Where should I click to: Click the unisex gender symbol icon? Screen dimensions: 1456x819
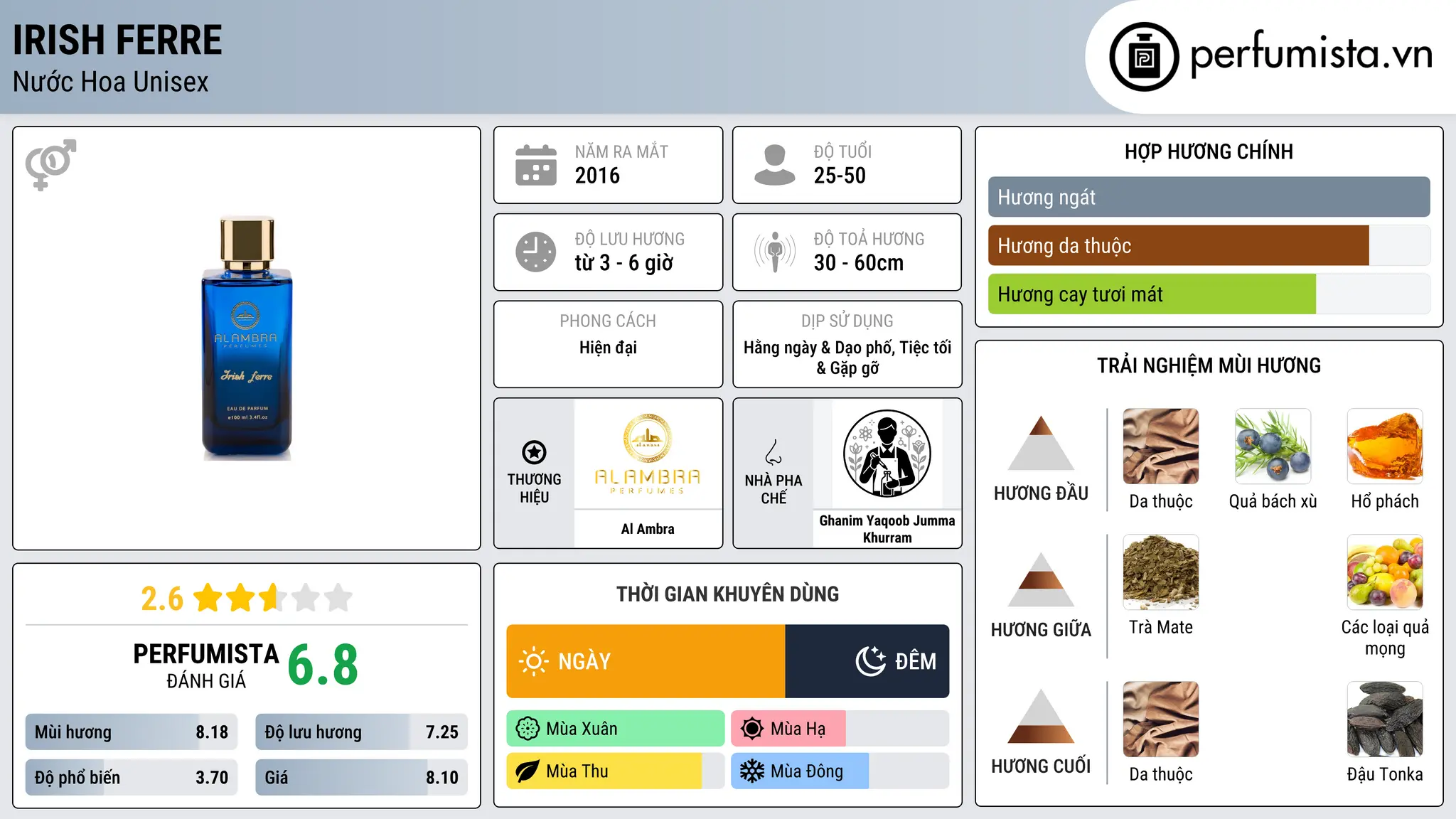pyautogui.click(x=50, y=164)
